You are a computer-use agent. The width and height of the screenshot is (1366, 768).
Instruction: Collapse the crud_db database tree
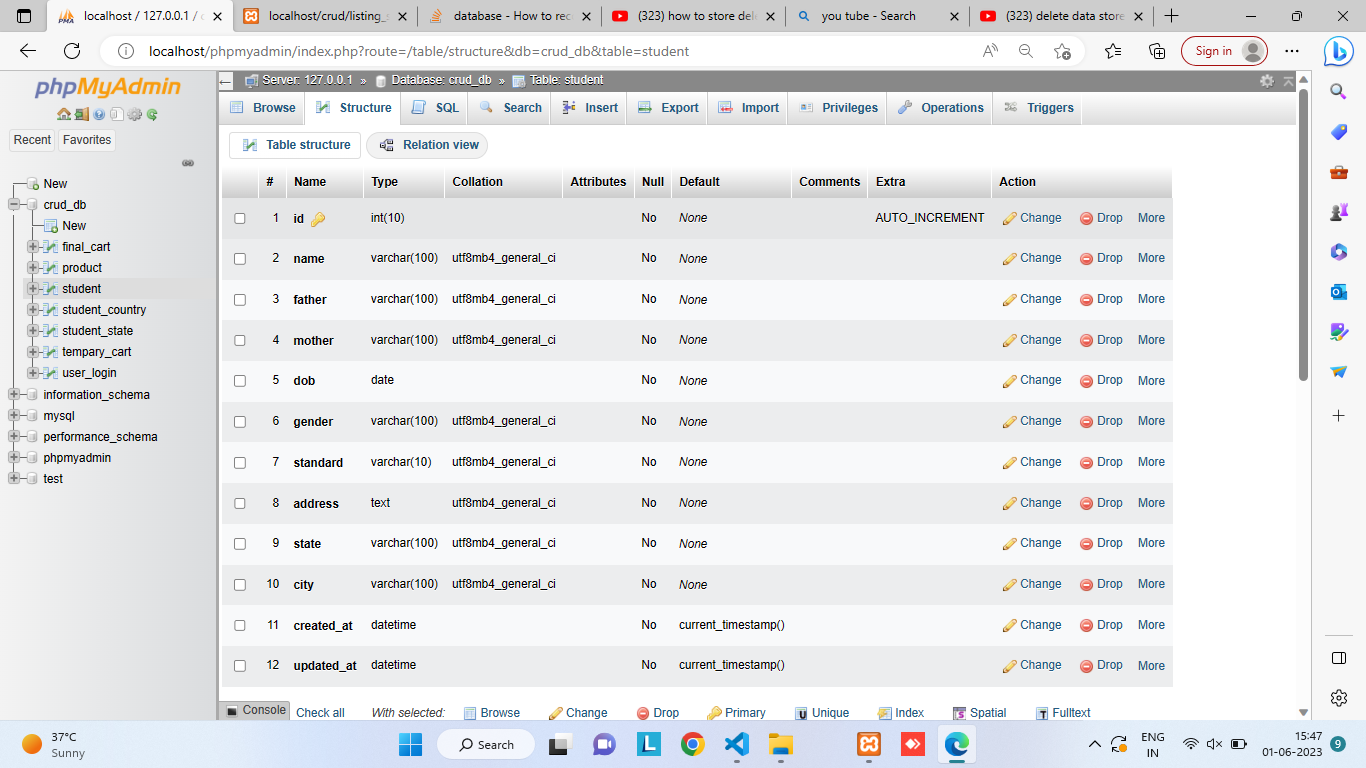13,205
